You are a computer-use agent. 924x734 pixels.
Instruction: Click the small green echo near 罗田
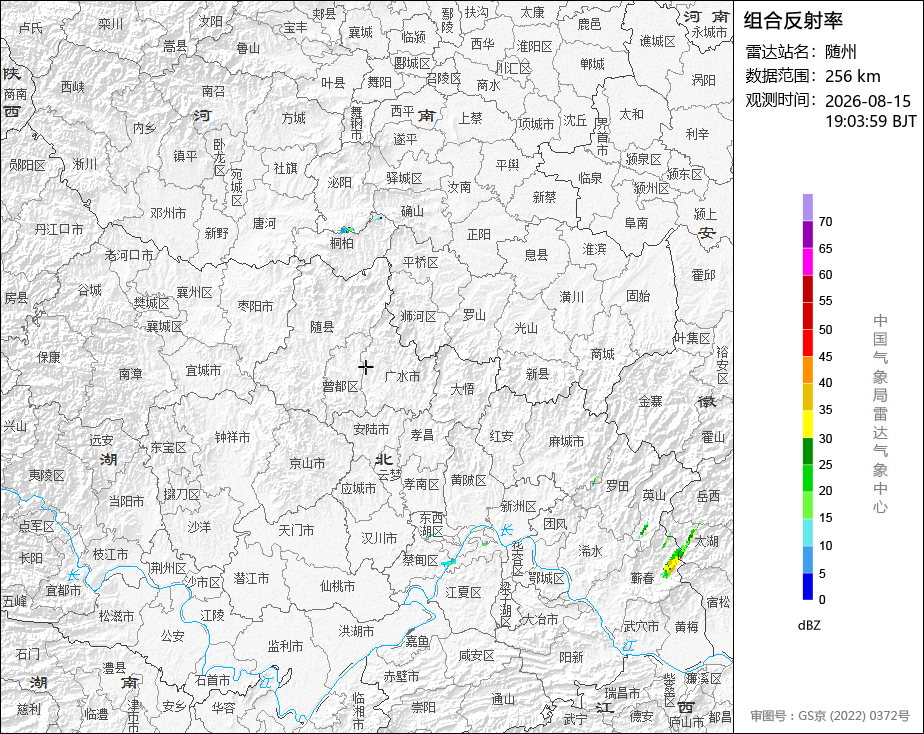[x=595, y=481]
